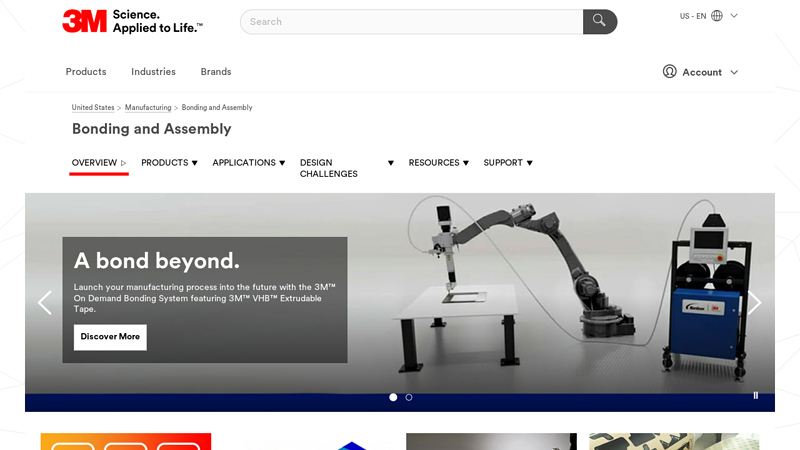Open the APPLICATIONS submenu
Screen dimensions: 800x450
(x=248, y=163)
